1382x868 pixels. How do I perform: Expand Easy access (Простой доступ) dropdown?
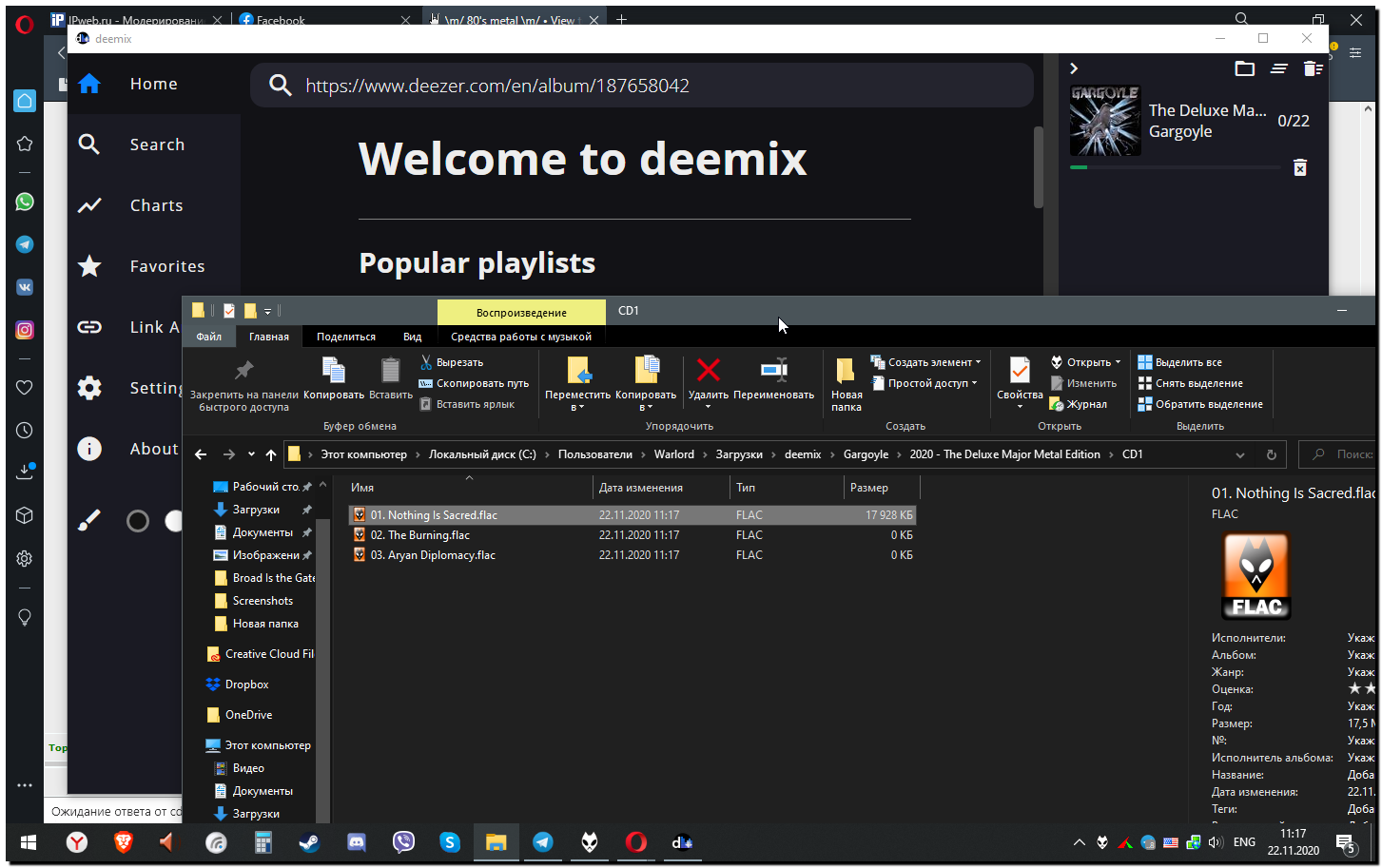pyautogui.click(x=924, y=383)
